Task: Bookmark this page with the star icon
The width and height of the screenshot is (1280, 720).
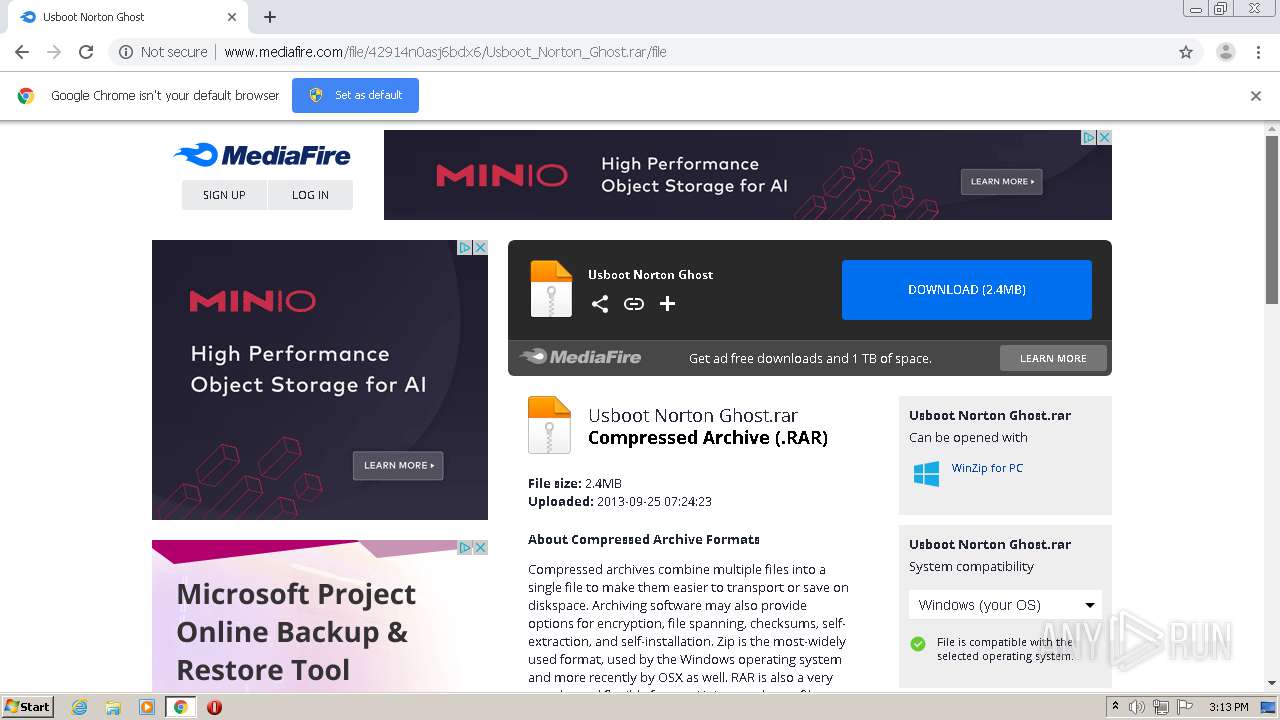Action: coord(1186,52)
